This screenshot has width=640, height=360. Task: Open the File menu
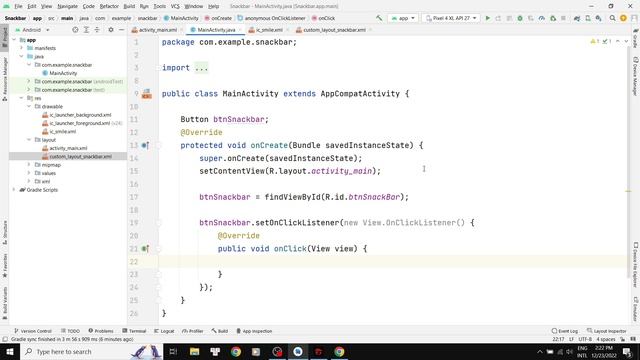(x=18, y=6)
